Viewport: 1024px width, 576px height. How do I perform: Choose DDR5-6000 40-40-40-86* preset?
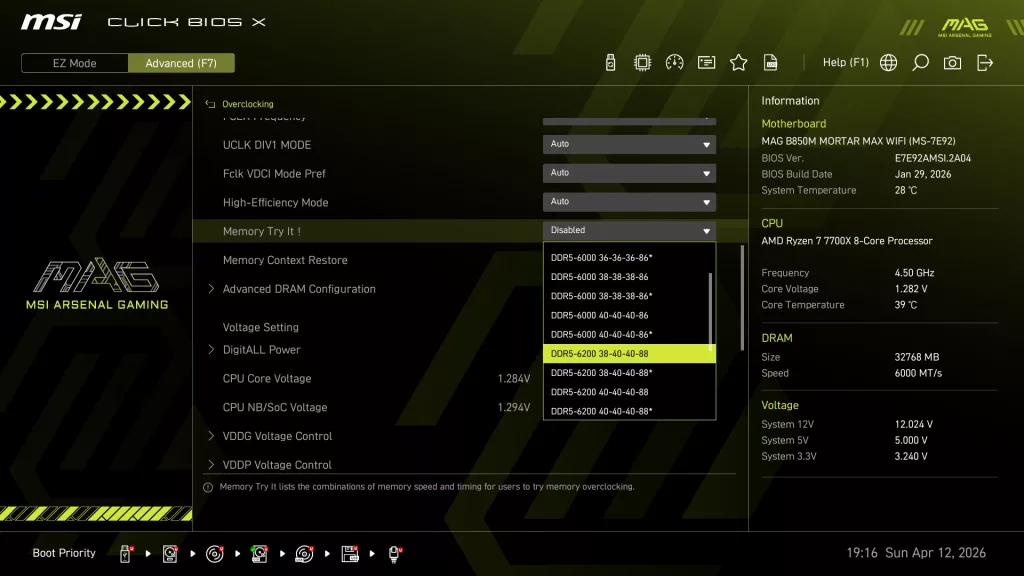click(626, 334)
